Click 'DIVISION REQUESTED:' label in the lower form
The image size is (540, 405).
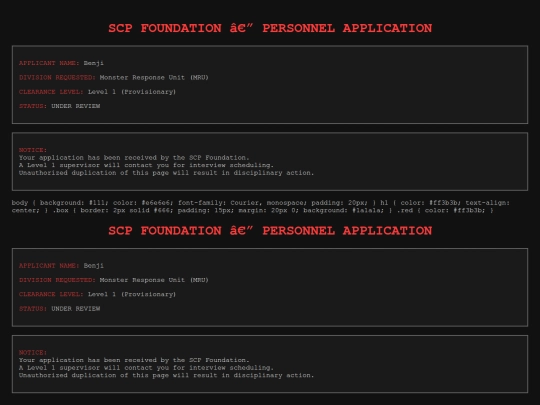(x=57, y=280)
